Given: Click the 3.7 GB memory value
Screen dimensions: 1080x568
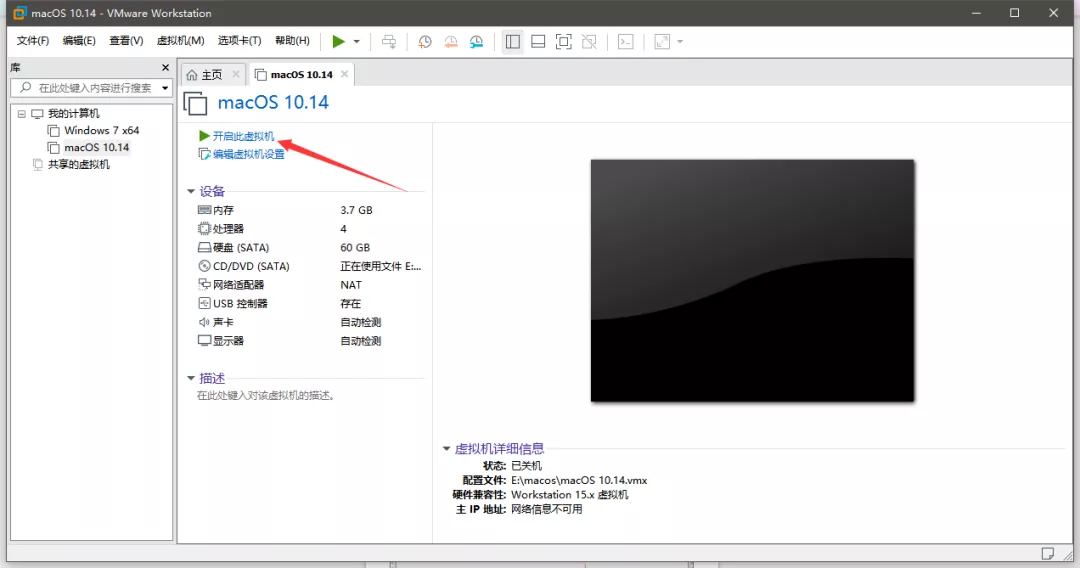Looking at the screenshot, I should click(356, 210).
